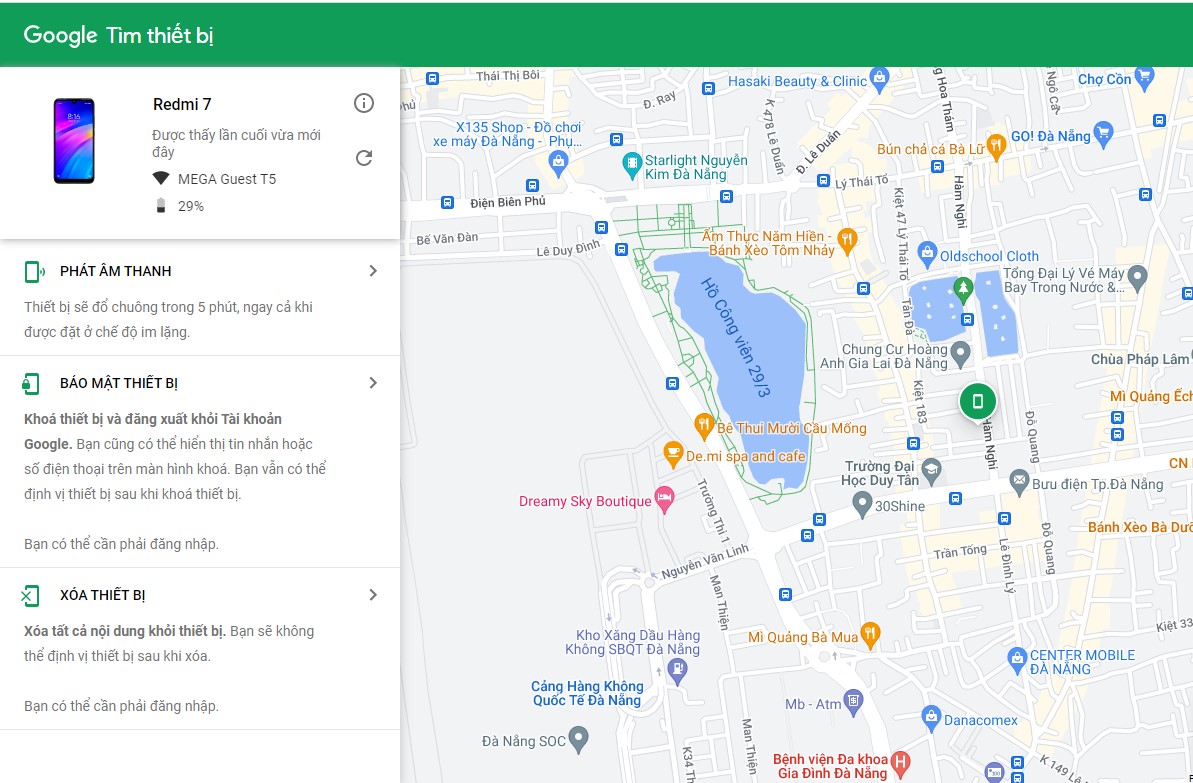Click the Bê Thui Mười Cầu Mống restaurant pin
This screenshot has height=783, width=1193.
coord(705,425)
